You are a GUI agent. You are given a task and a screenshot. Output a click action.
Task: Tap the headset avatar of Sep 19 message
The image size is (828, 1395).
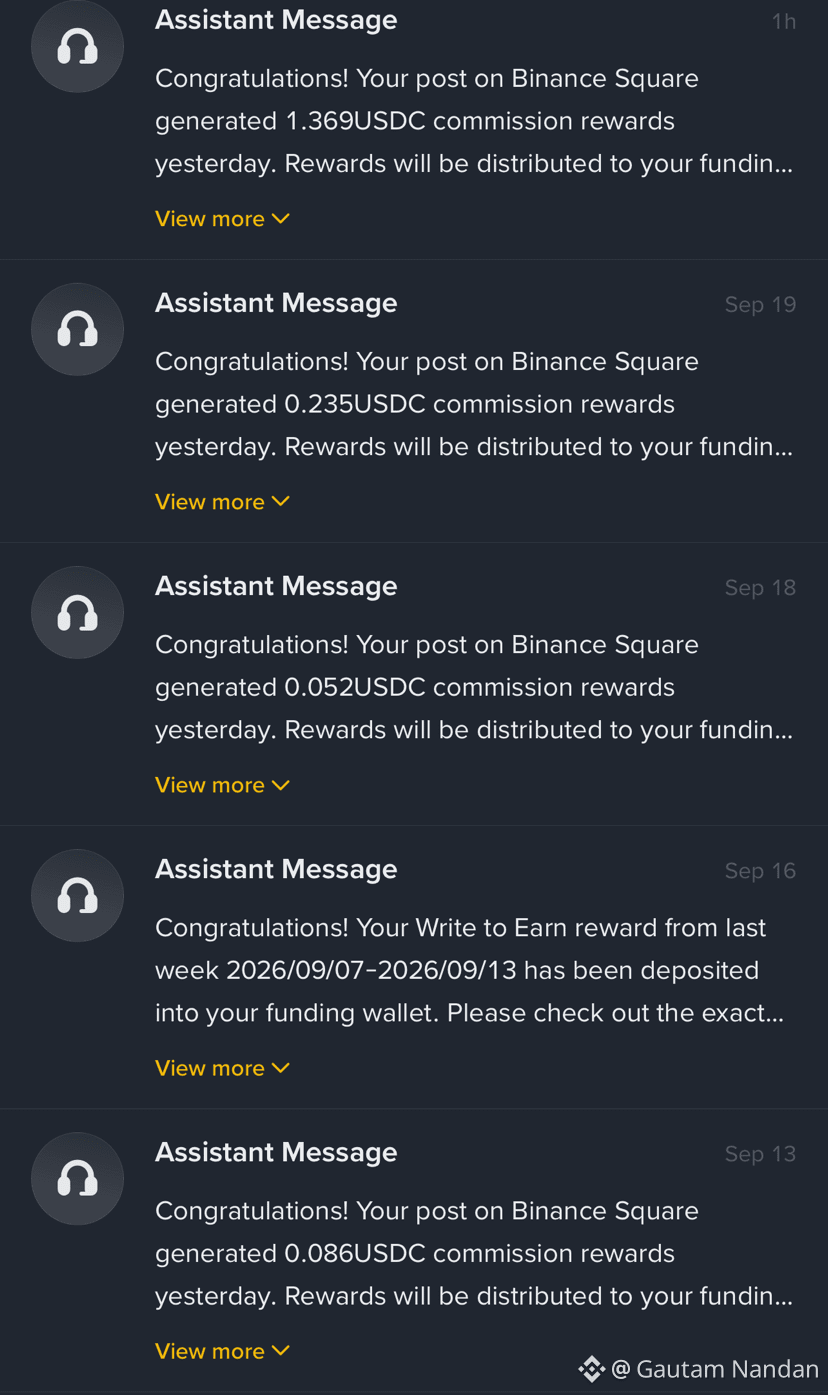point(77,329)
